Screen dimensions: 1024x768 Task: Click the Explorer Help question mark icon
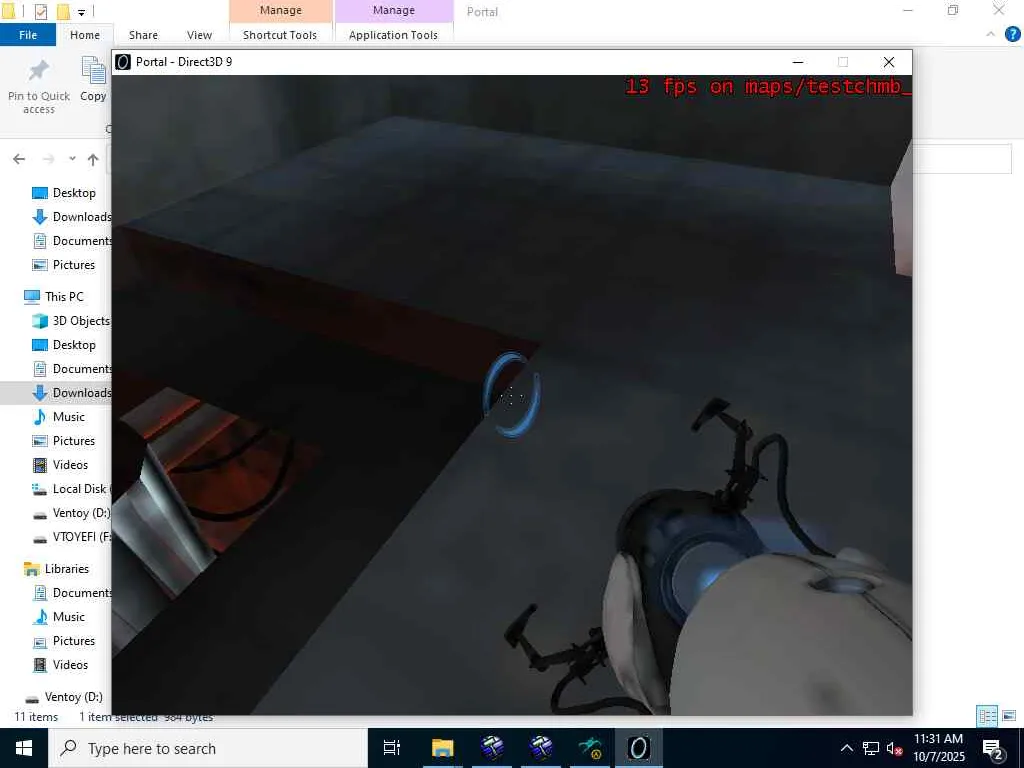pos(1012,35)
